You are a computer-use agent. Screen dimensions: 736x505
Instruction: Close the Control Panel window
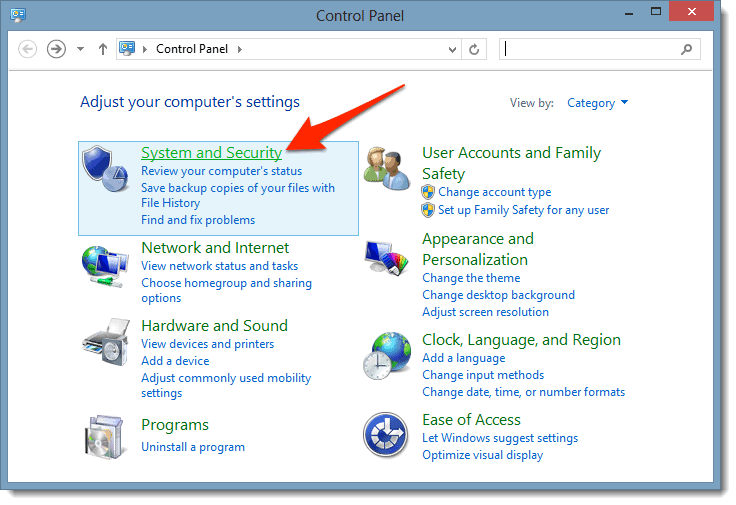point(691,12)
